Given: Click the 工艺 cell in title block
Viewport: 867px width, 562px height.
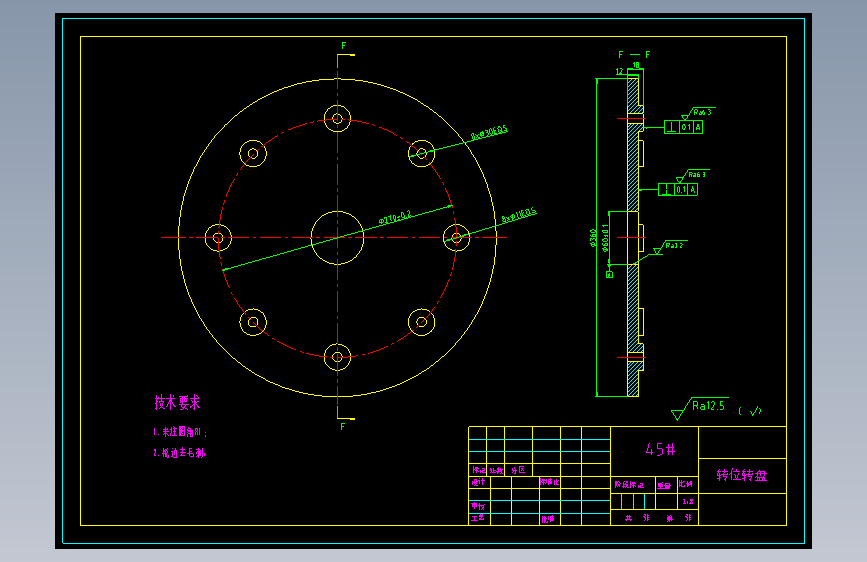Looking at the screenshot, I should 479,518.
